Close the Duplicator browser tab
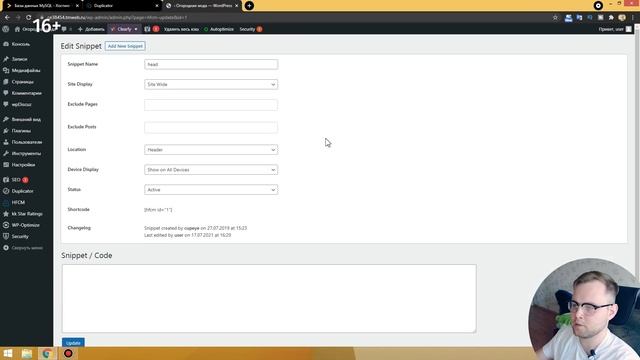This screenshot has width=640, height=360. [x=157, y=6]
